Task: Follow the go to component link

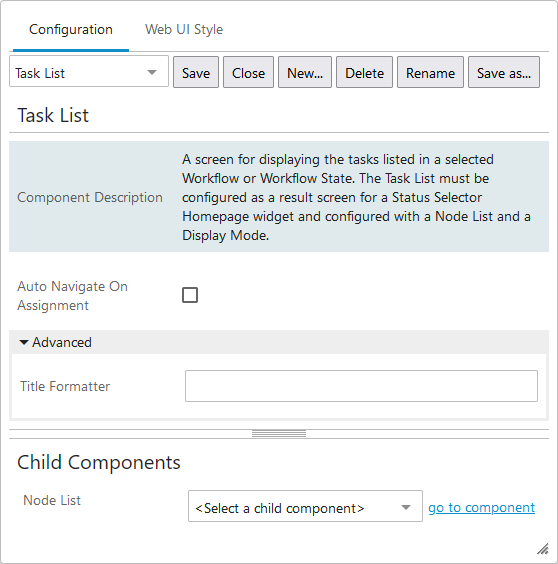Action: pos(481,508)
